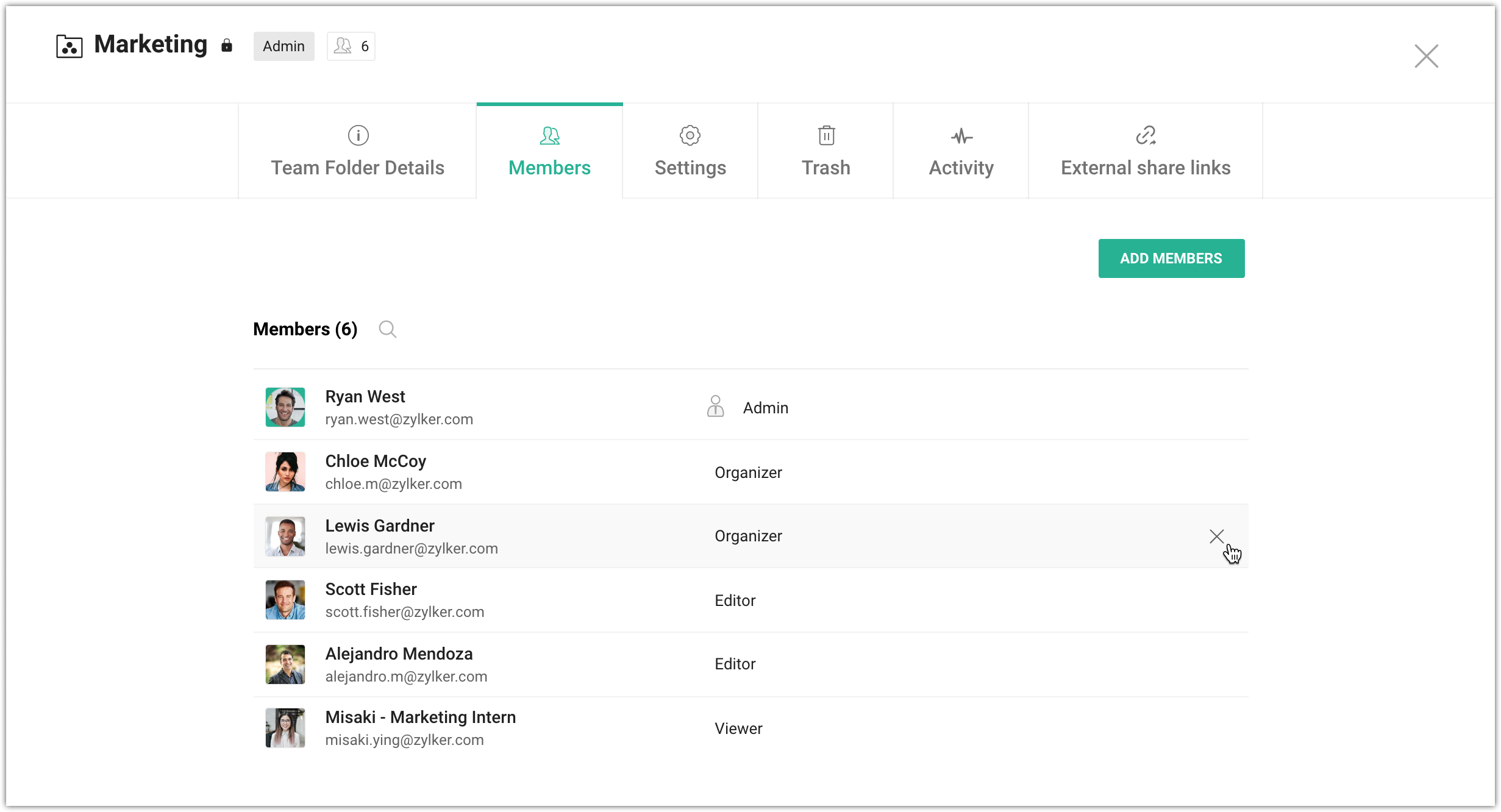Switch to the Settings tab
This screenshot has height=812, width=1501.
click(x=690, y=151)
